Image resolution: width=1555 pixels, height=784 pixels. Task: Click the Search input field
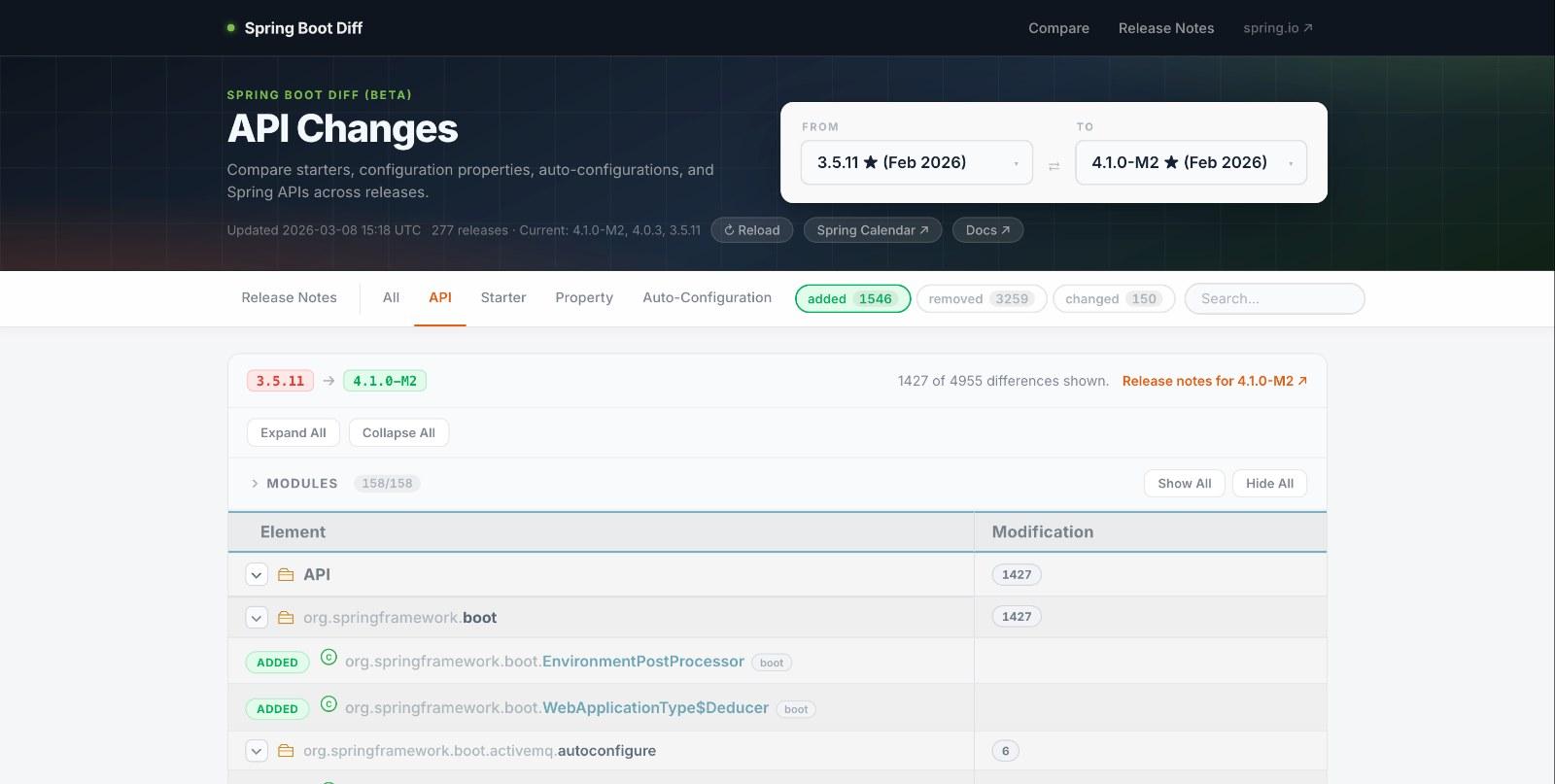click(x=1274, y=298)
